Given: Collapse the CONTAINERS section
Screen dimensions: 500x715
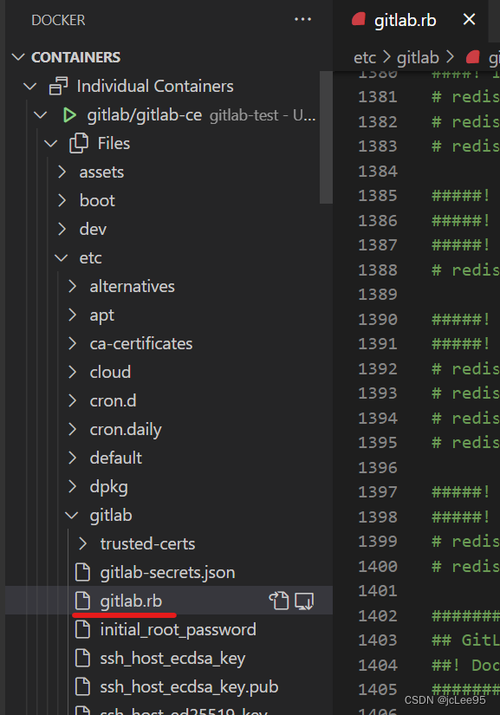Looking at the screenshot, I should click(x=18, y=57).
